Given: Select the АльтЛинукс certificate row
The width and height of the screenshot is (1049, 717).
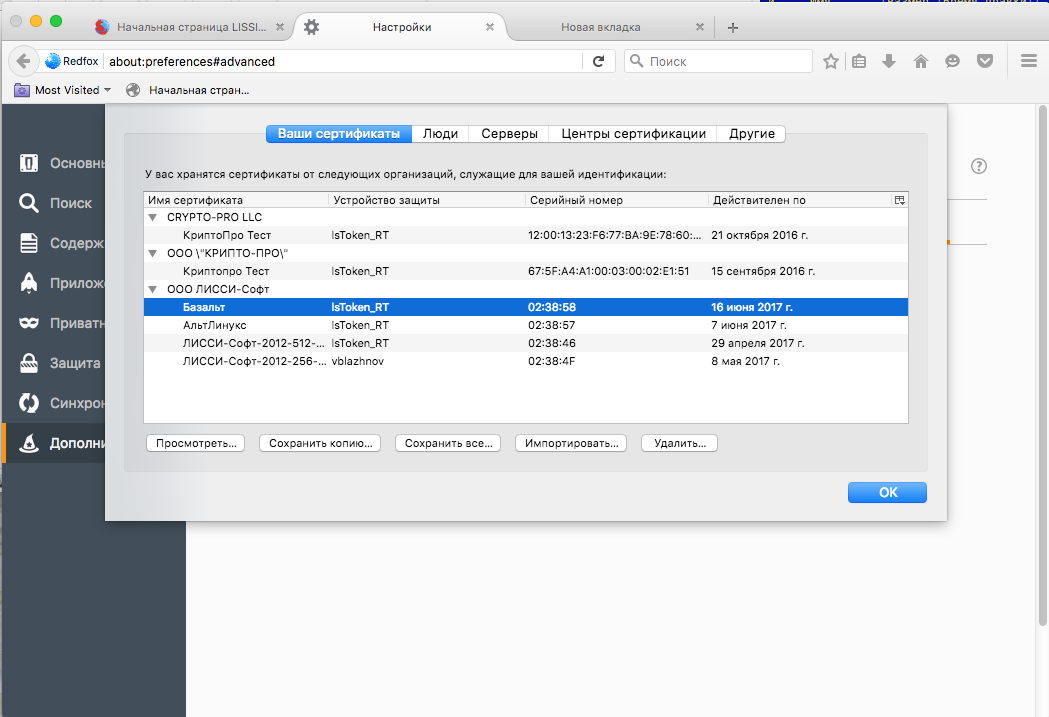Looking at the screenshot, I should (x=215, y=325).
